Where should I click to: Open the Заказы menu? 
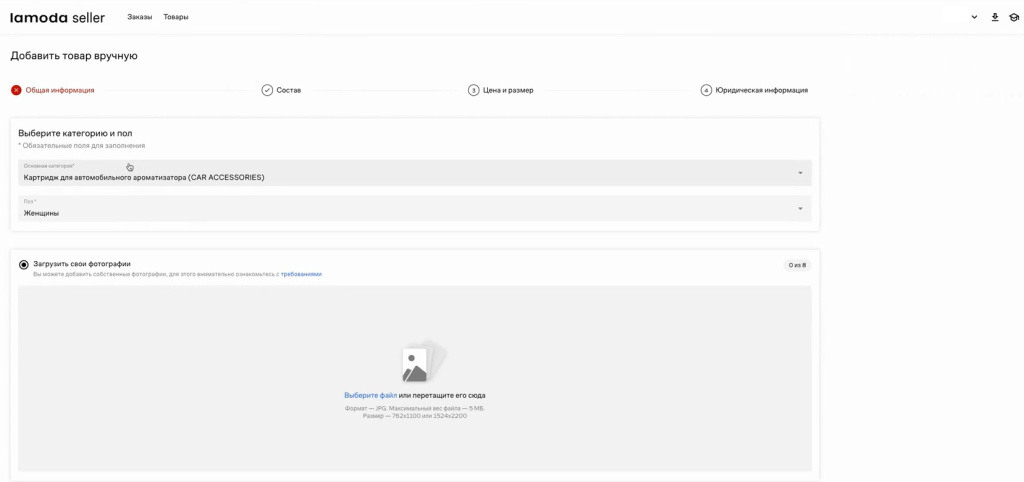(x=140, y=17)
